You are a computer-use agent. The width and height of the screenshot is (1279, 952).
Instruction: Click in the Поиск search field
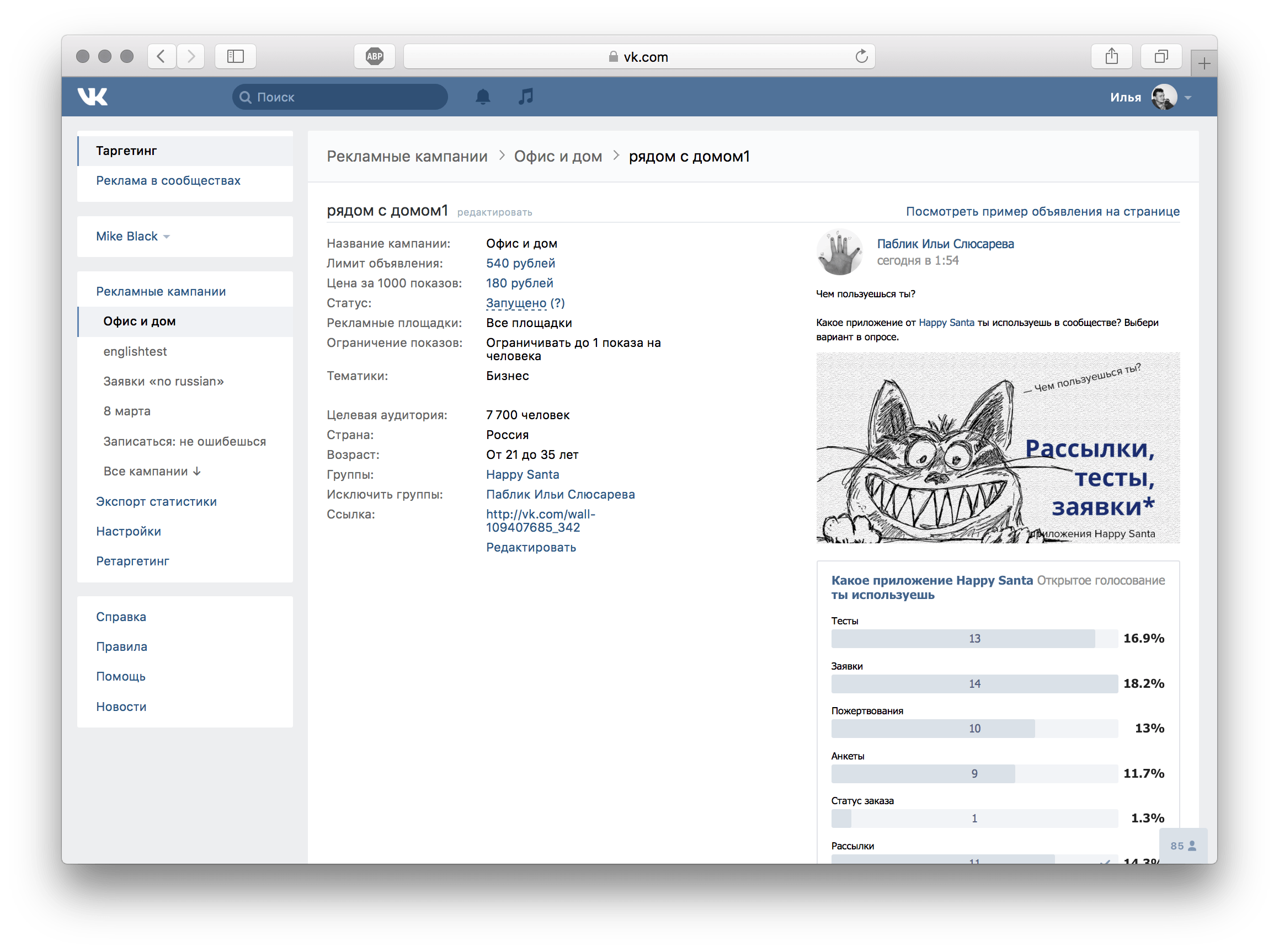[340, 97]
